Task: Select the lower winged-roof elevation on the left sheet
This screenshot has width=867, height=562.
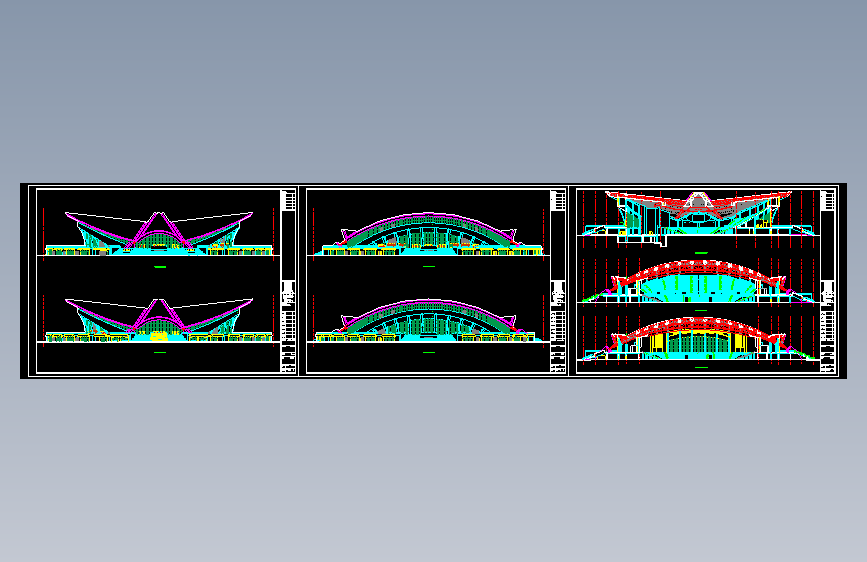Action: coord(159,320)
